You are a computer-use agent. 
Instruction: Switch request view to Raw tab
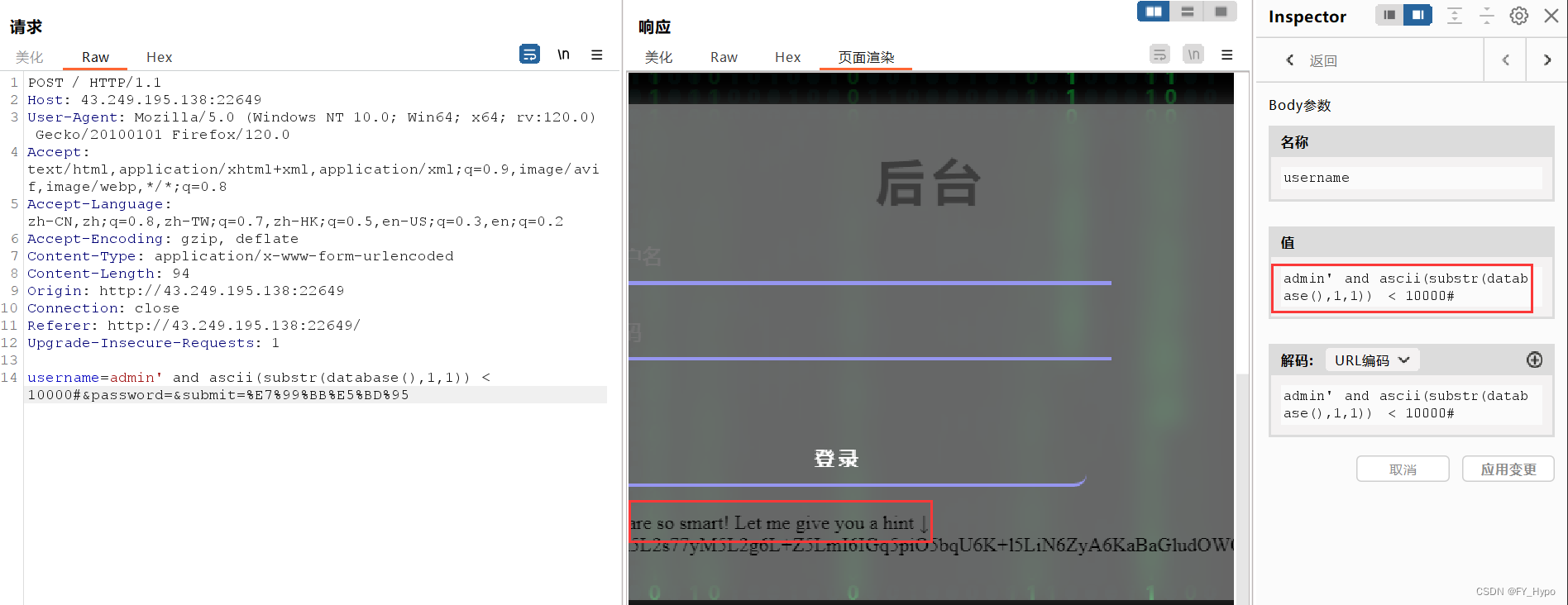pos(95,57)
